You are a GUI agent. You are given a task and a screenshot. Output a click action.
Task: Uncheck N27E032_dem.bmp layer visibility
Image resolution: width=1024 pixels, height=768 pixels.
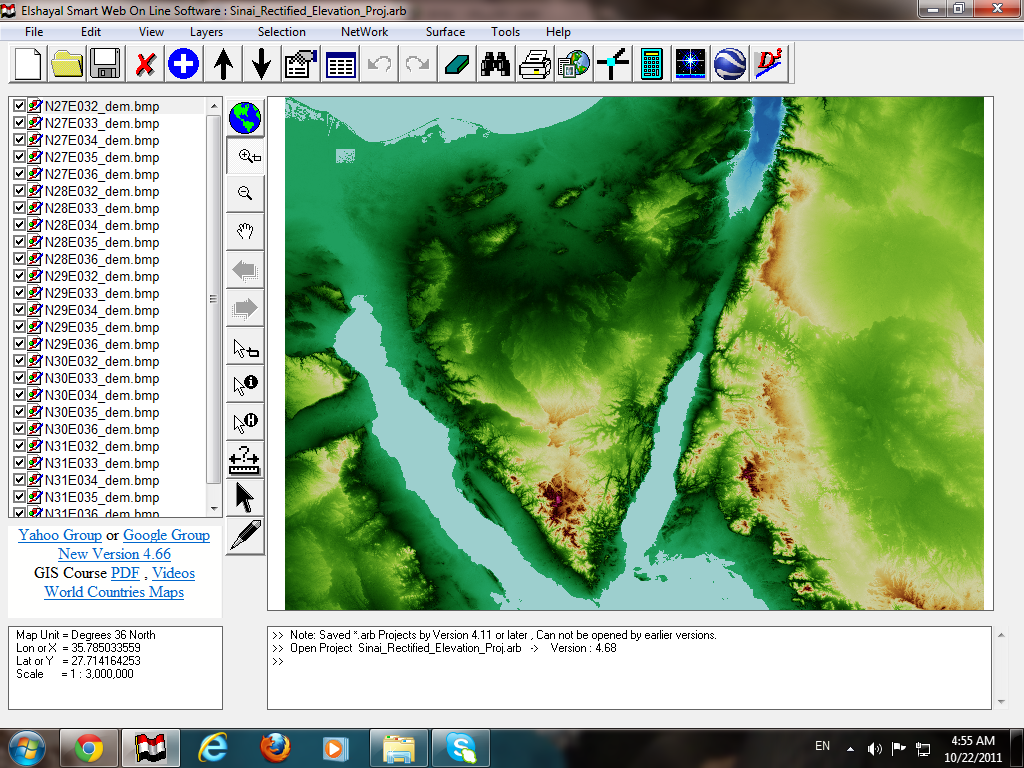coord(19,106)
